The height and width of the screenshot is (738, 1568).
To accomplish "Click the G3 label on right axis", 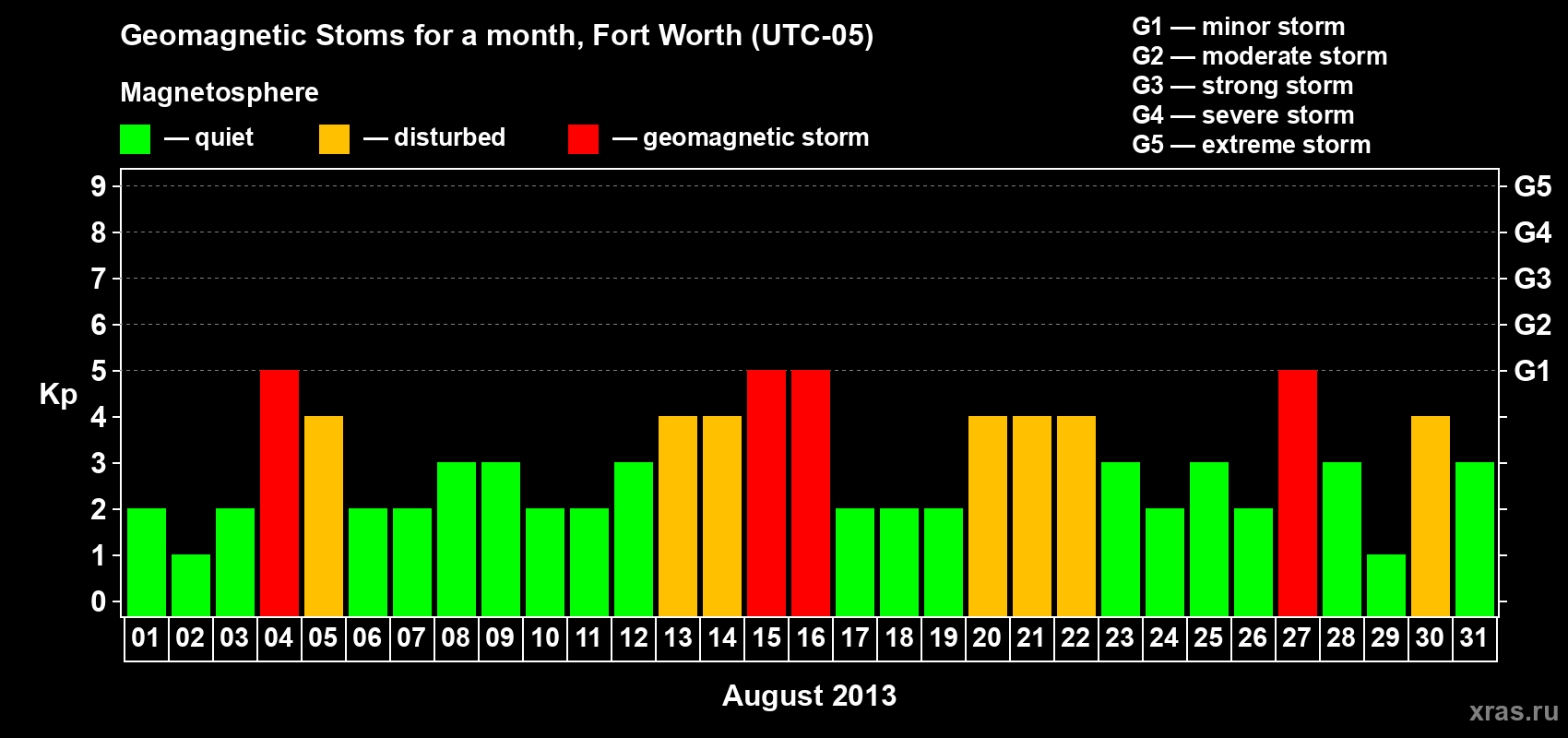I will pos(1533,279).
